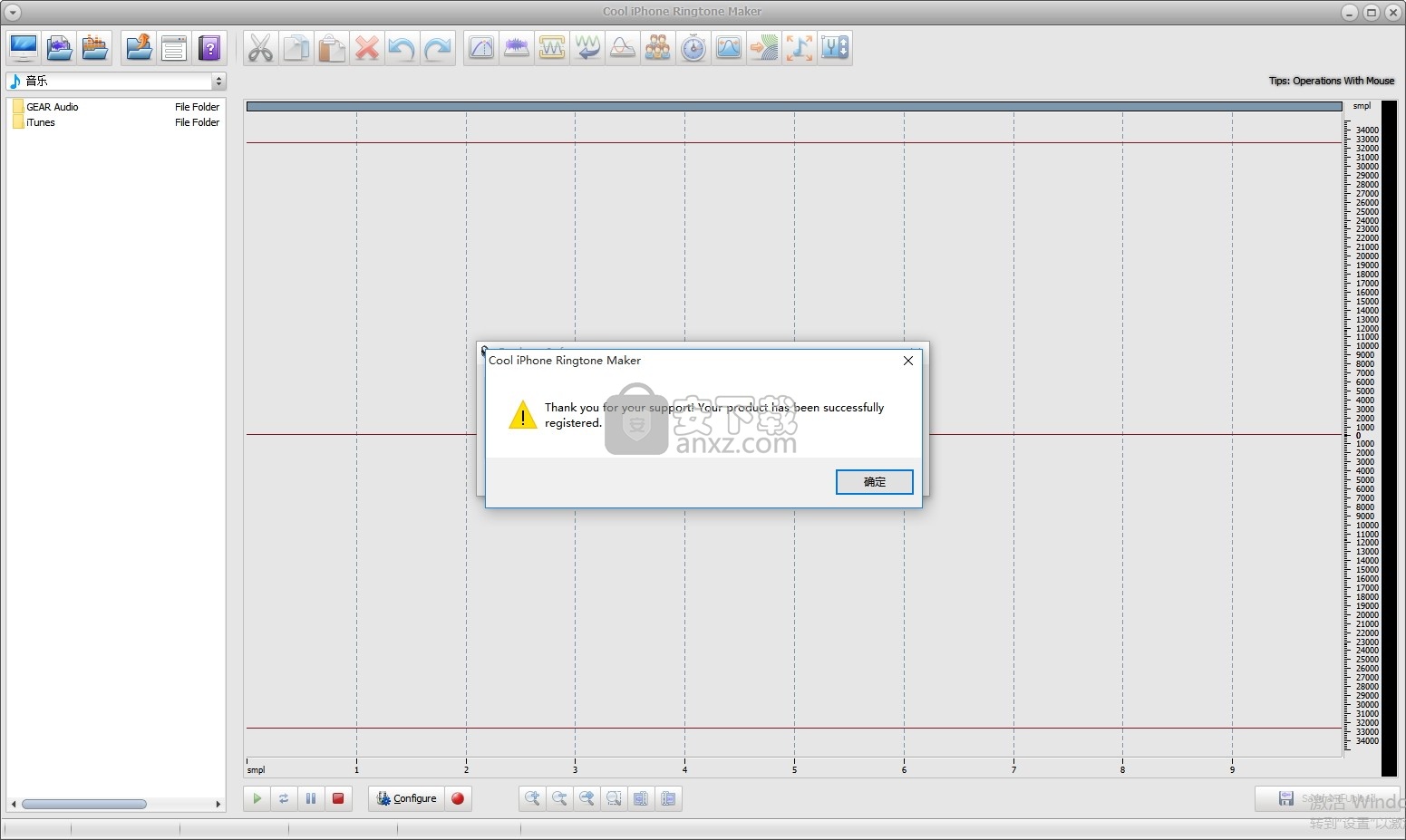1406x840 pixels.
Task: Click the magnifier with blue arrow icon
Action: click(587, 798)
